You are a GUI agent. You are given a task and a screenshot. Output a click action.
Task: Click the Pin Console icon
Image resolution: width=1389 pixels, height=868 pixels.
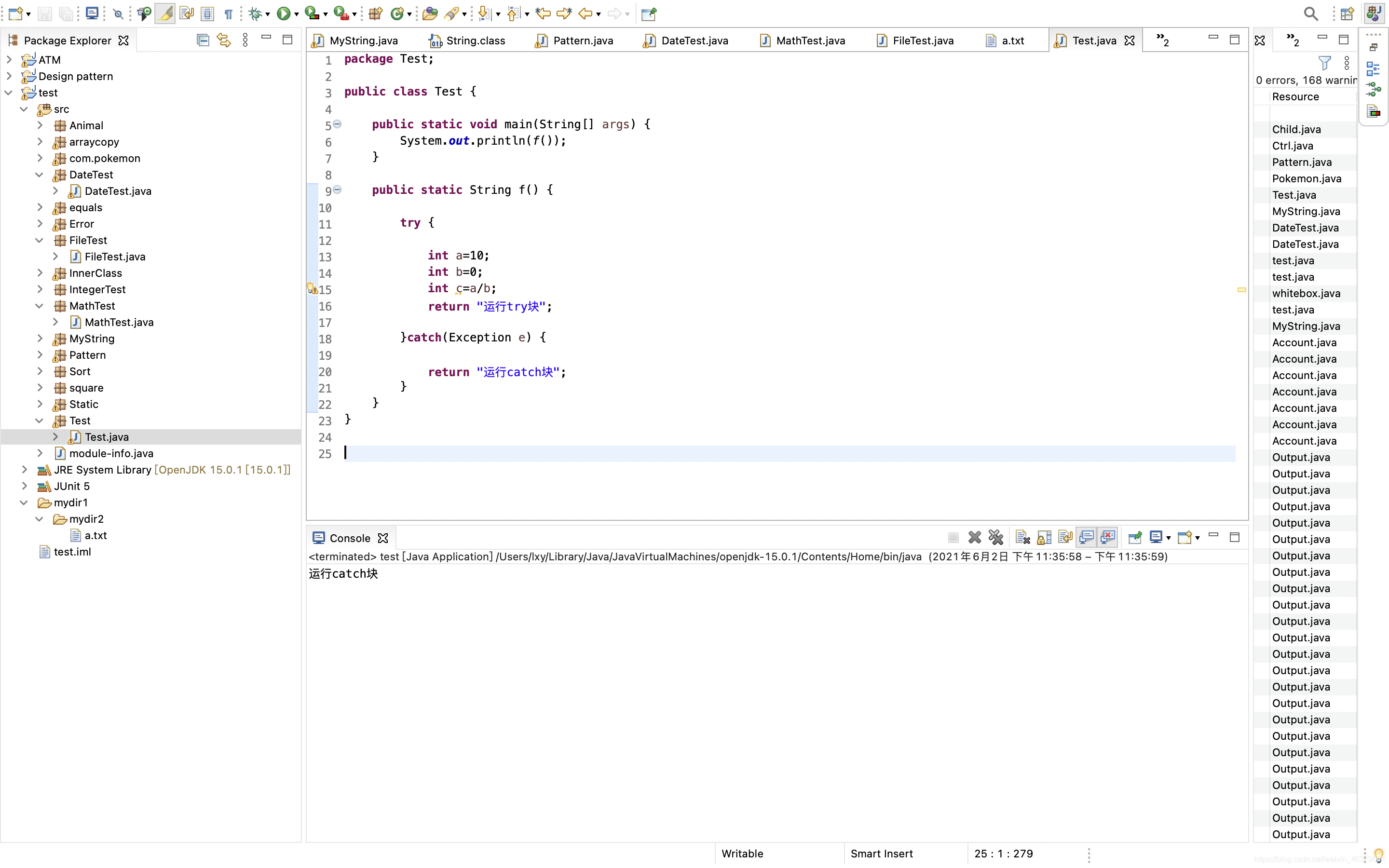pyautogui.click(x=1135, y=537)
